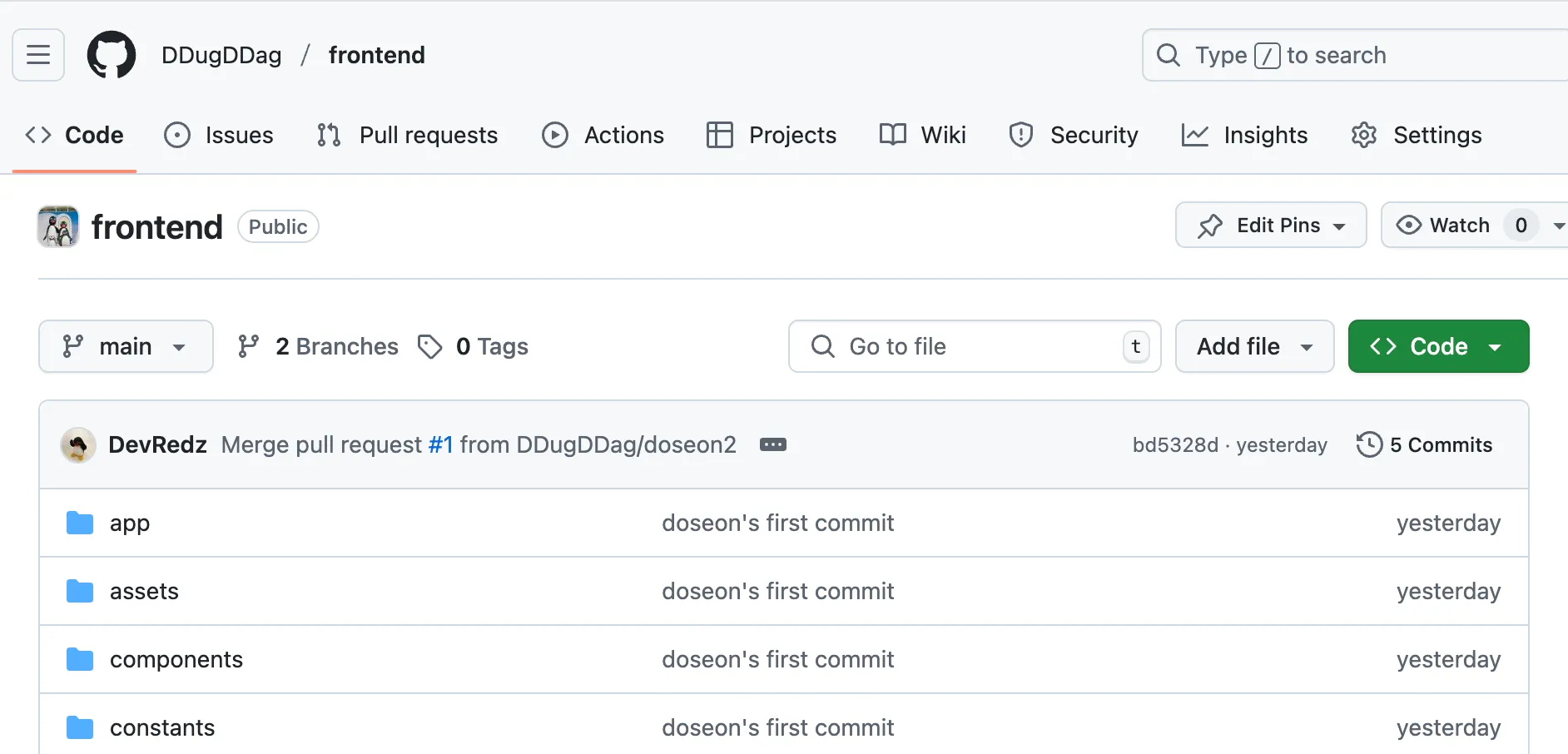Open the Edit Pins dropdown
The width and height of the screenshot is (1568, 754).
click(1271, 226)
